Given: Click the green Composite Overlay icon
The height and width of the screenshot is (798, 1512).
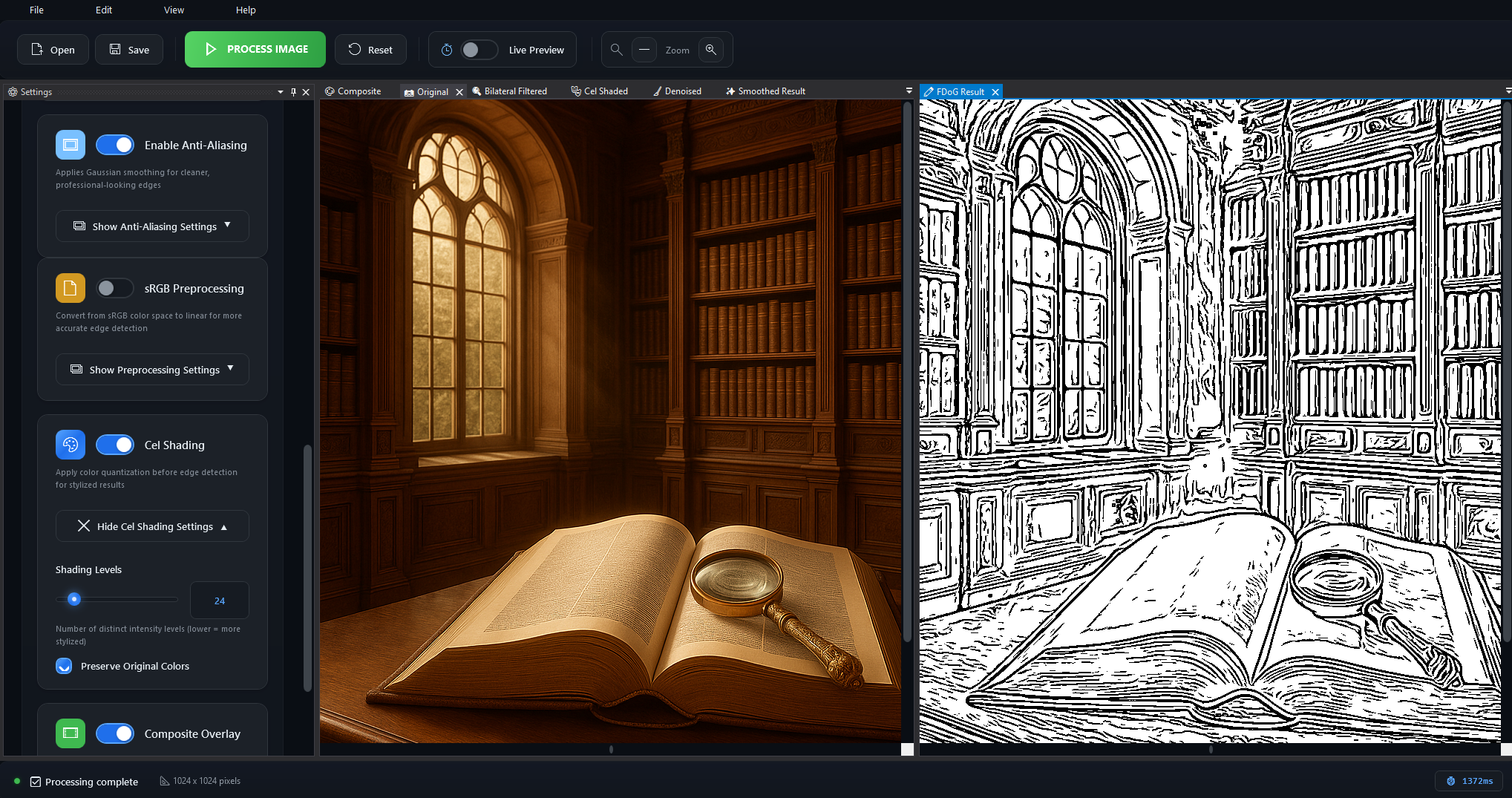Looking at the screenshot, I should [71, 733].
